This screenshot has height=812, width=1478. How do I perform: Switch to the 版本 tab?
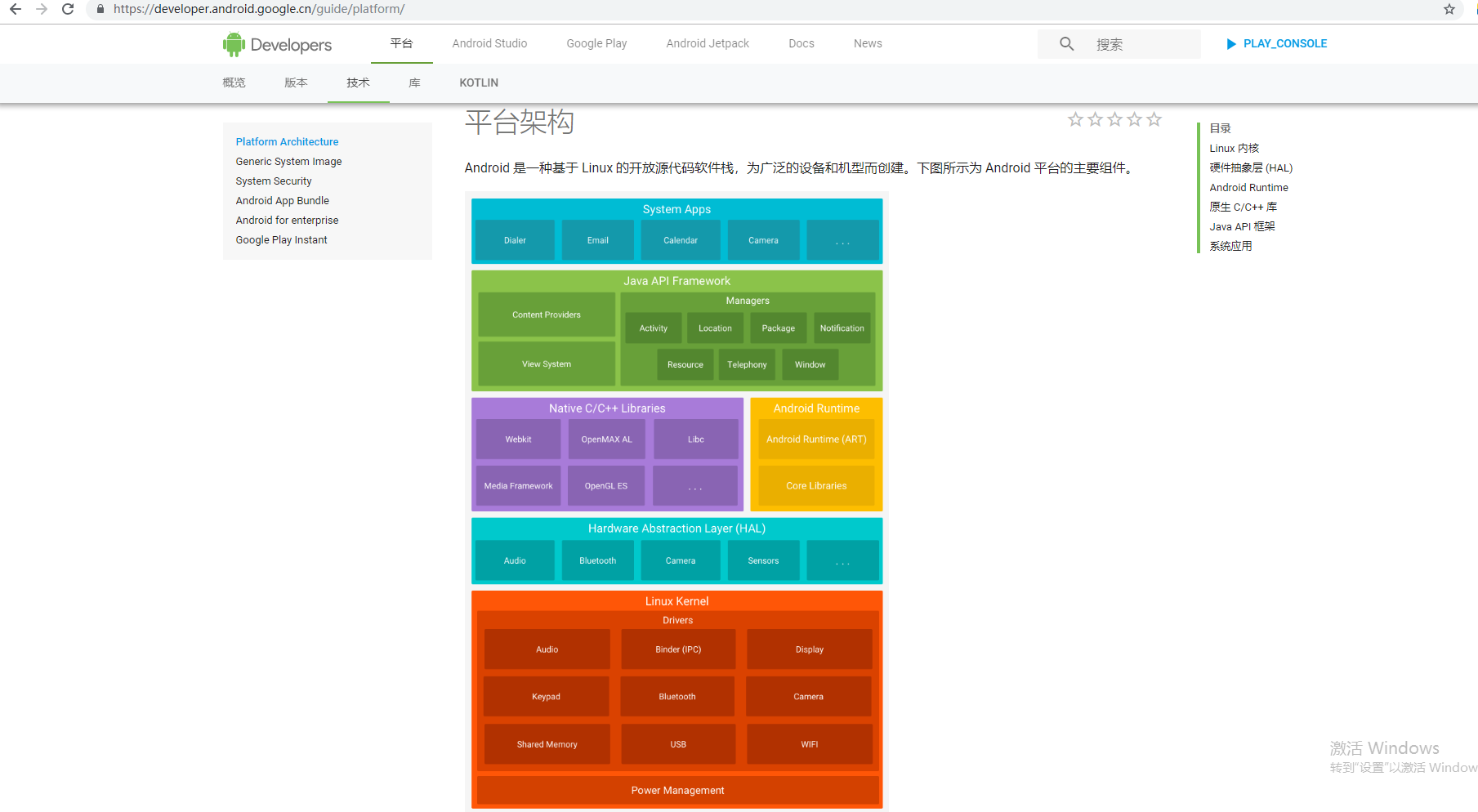pos(296,83)
